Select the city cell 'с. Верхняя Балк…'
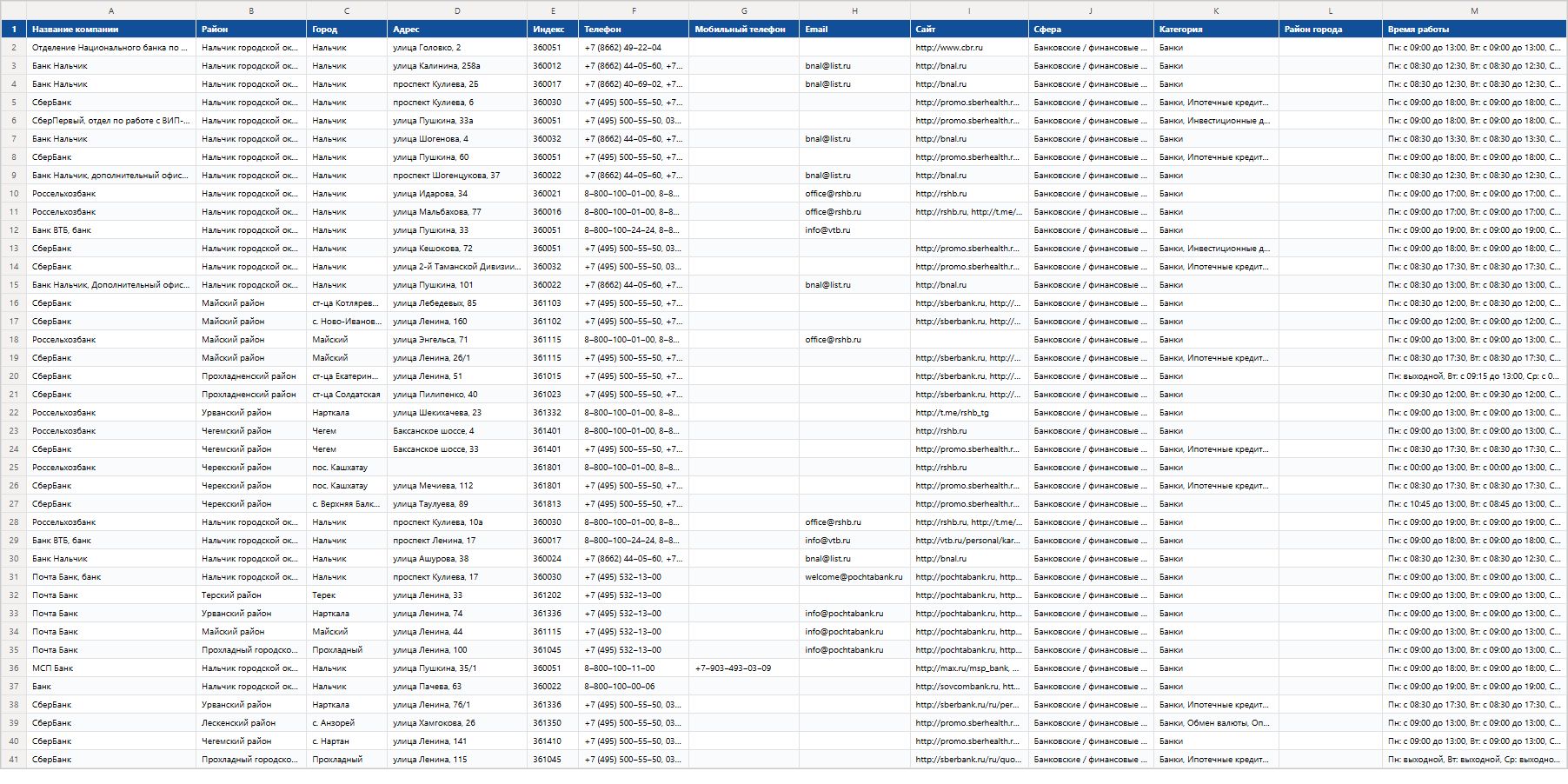Screen dimensions: 1568x784 (347, 504)
